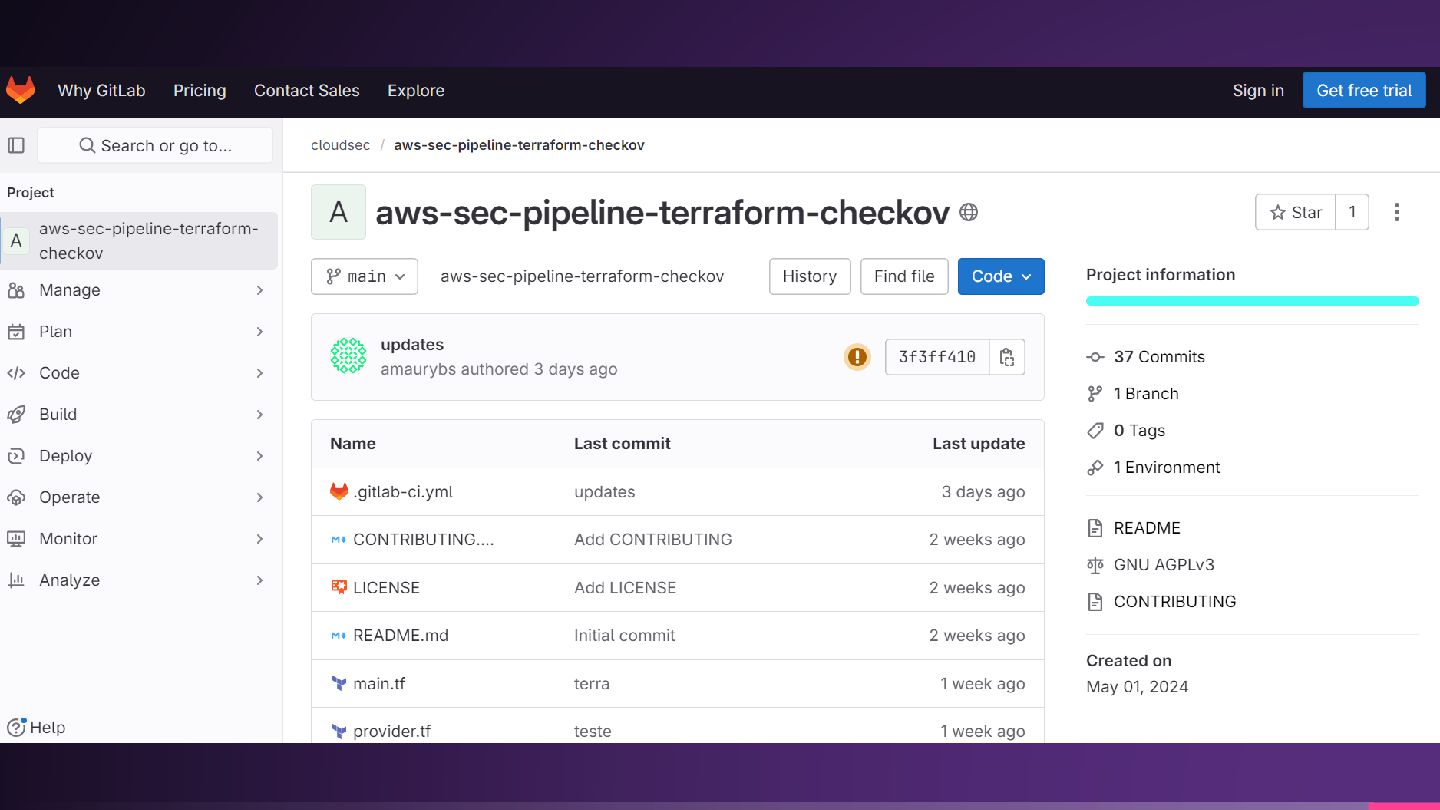Viewport: 1440px width, 810px height.
Task: Click the Terraform icon beside provider.tf
Action: [x=339, y=732]
